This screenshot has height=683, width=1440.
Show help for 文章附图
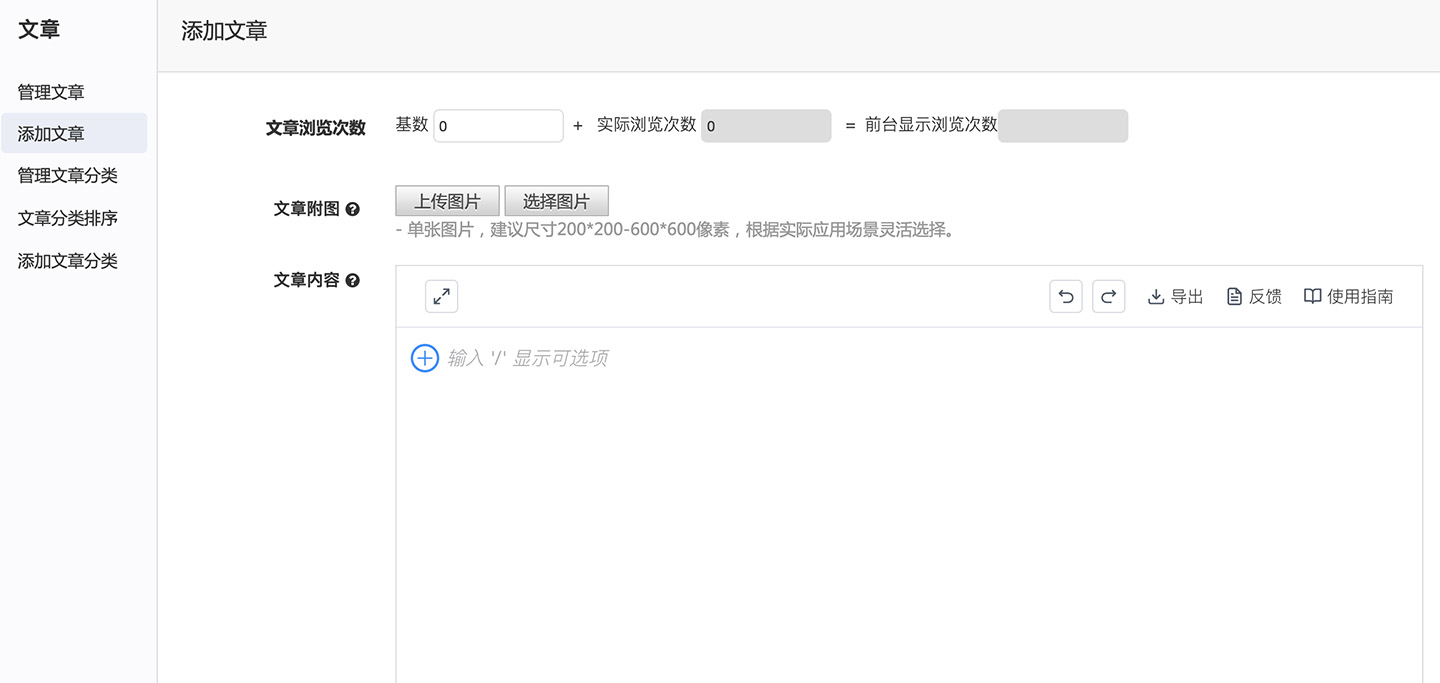pyautogui.click(x=352, y=210)
